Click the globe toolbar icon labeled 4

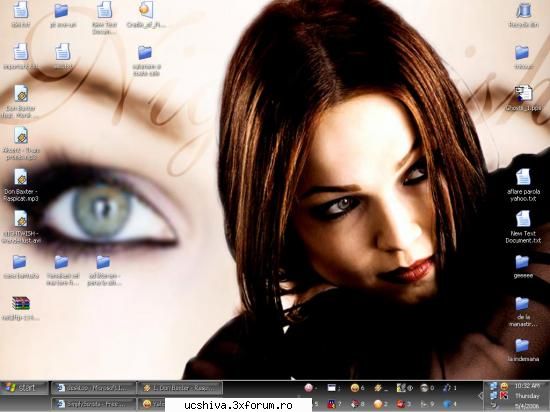click(x=447, y=405)
